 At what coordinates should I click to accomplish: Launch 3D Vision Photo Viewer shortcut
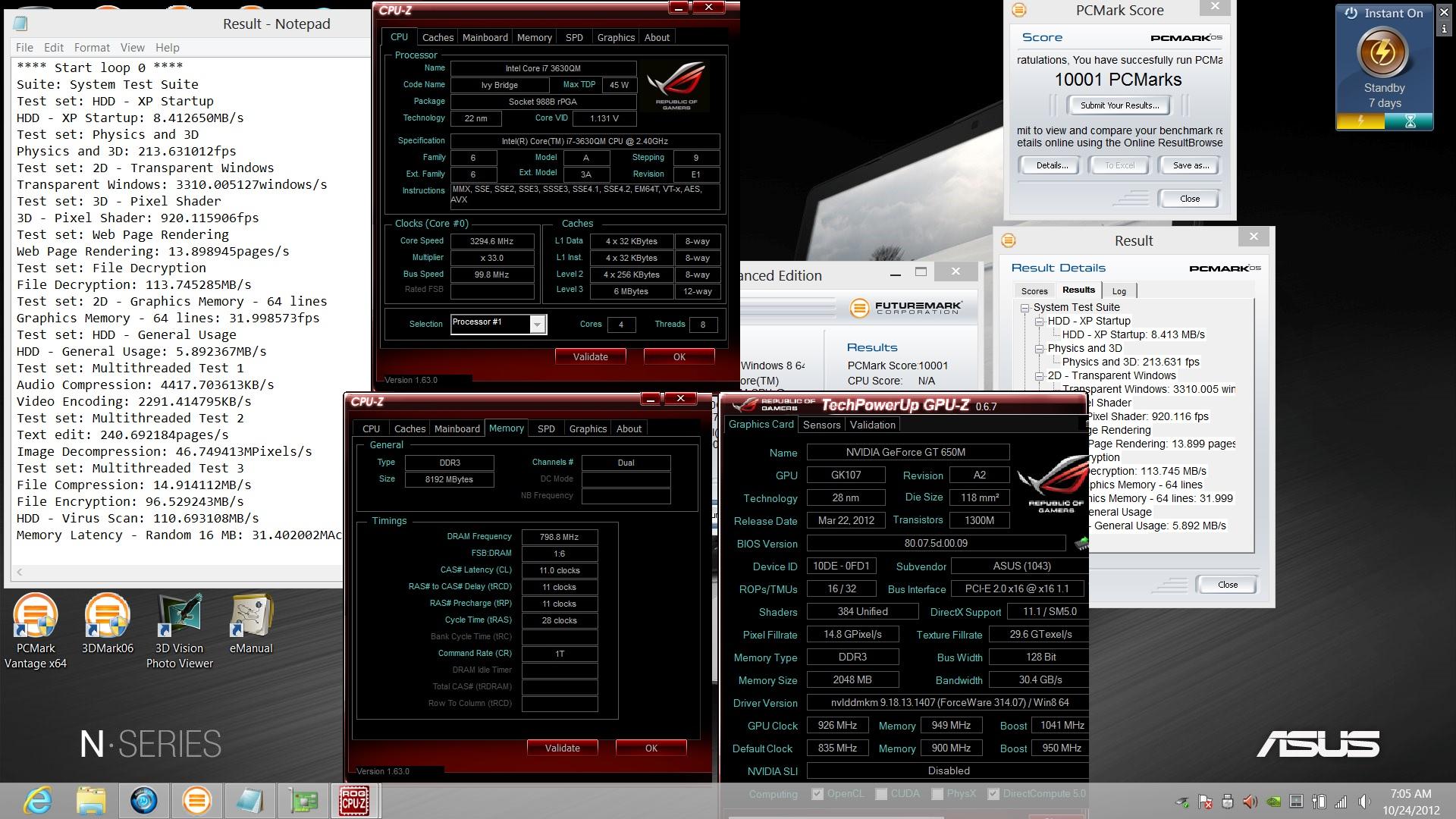pyautogui.click(x=180, y=631)
